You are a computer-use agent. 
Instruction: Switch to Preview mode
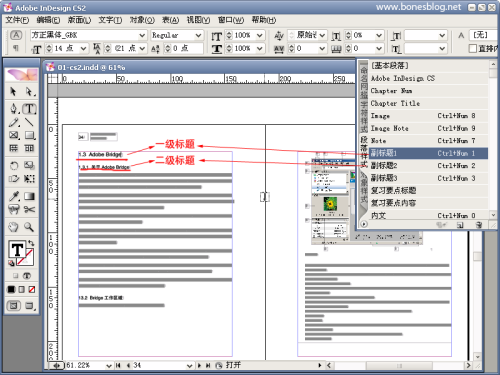[29, 305]
